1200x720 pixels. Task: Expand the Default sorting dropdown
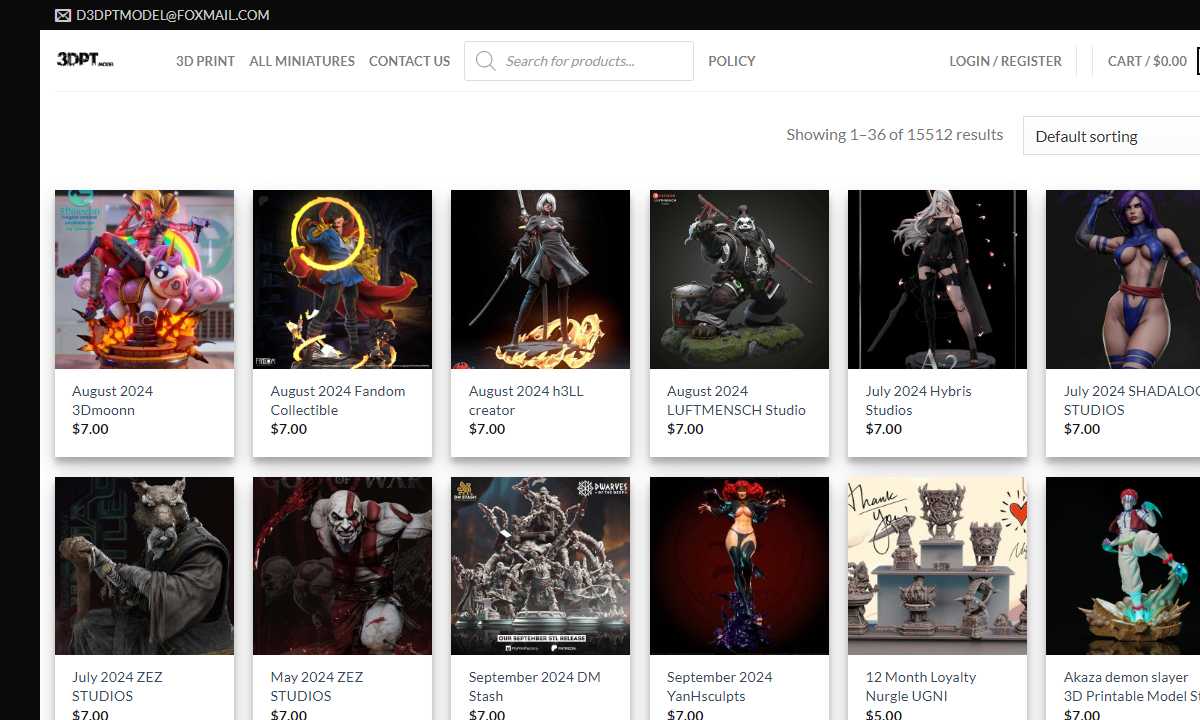point(1112,136)
